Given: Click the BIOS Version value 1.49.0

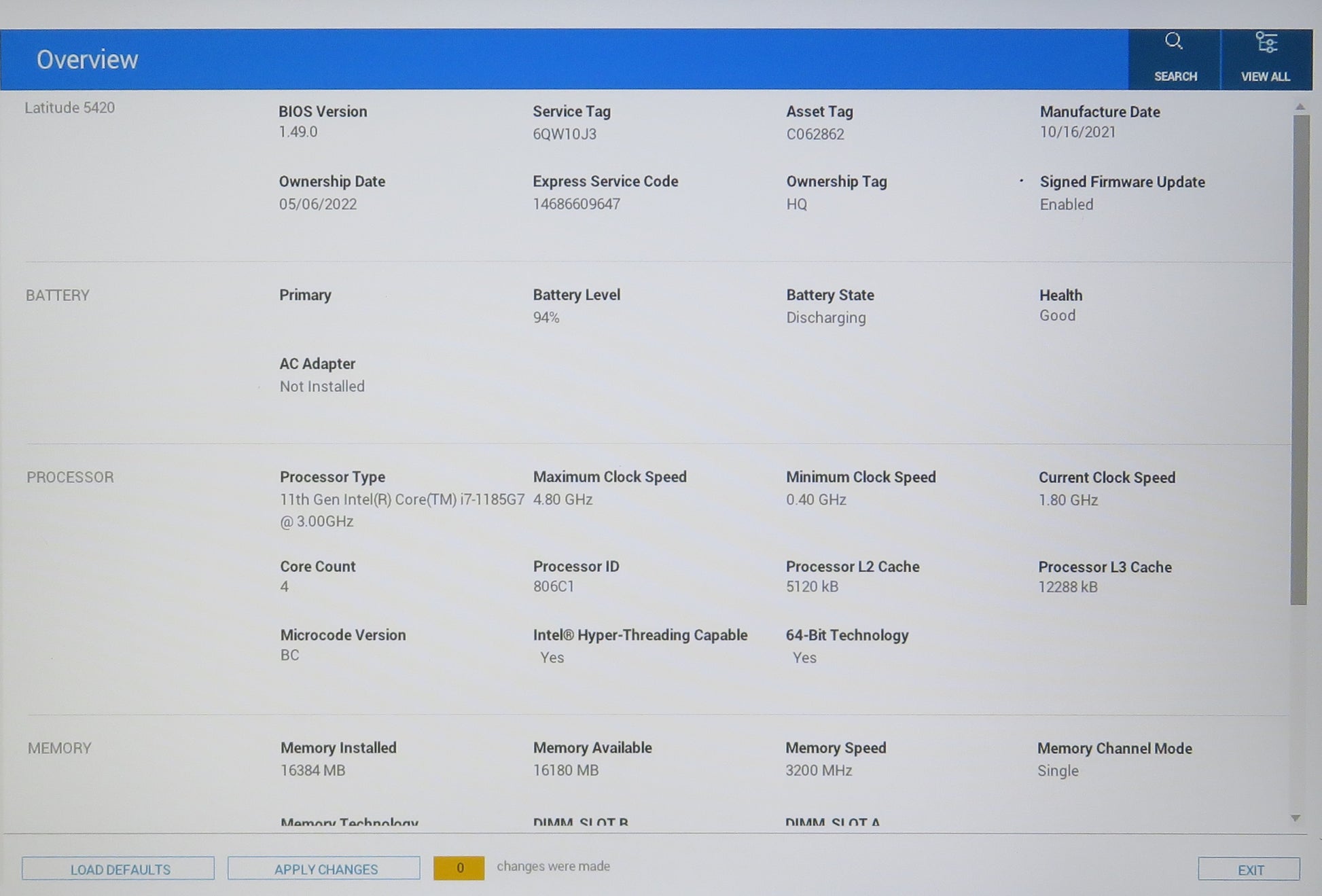Looking at the screenshot, I should point(298,132).
